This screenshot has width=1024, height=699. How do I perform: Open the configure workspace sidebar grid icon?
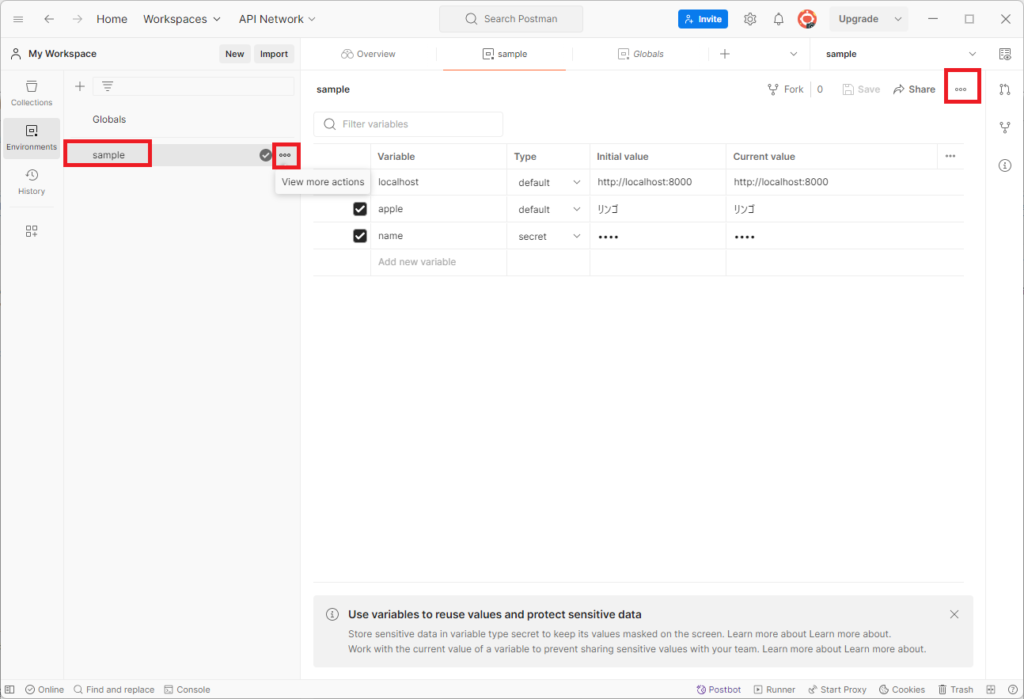click(x=31, y=231)
